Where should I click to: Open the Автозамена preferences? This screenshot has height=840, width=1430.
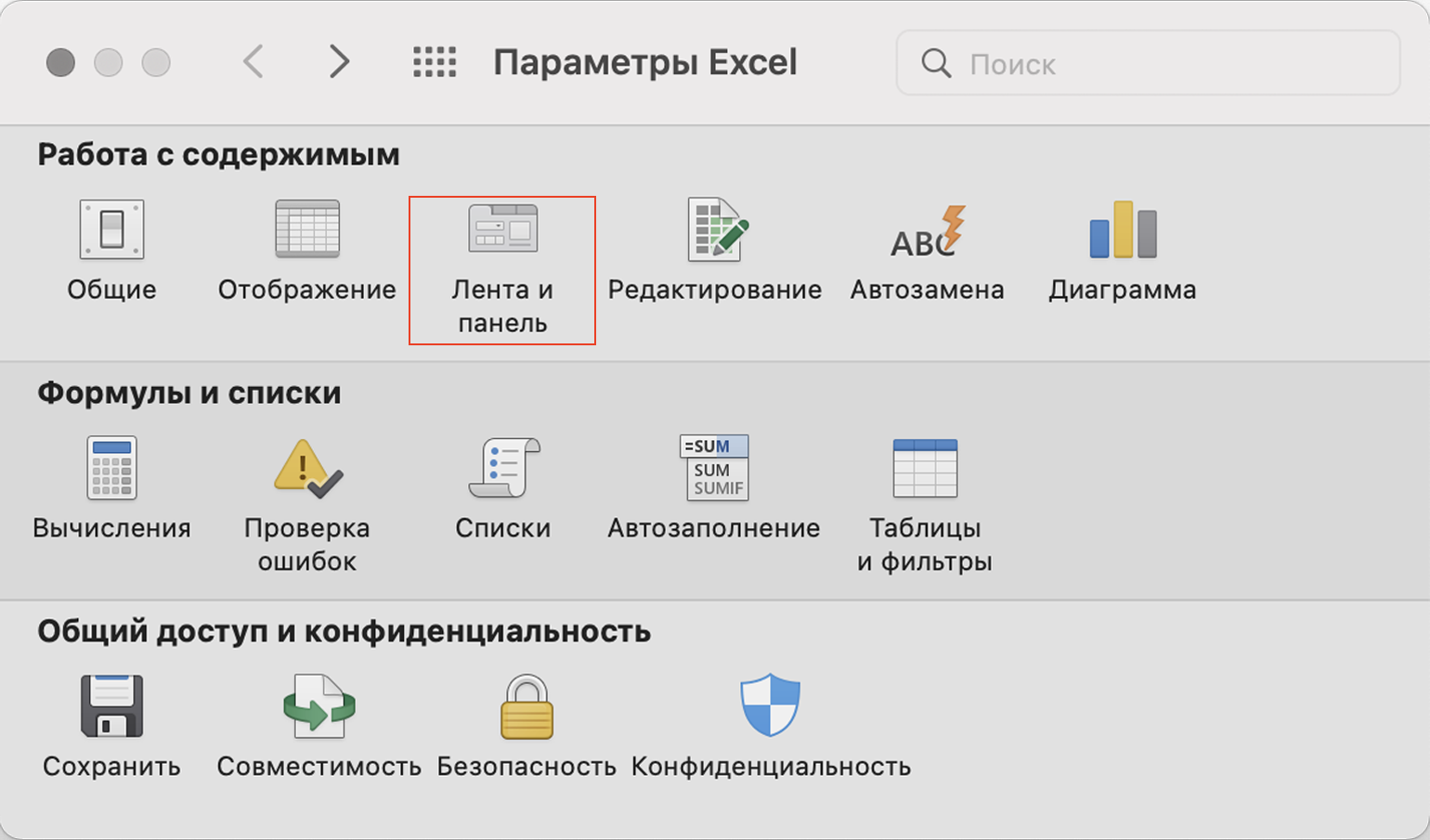[x=927, y=230]
